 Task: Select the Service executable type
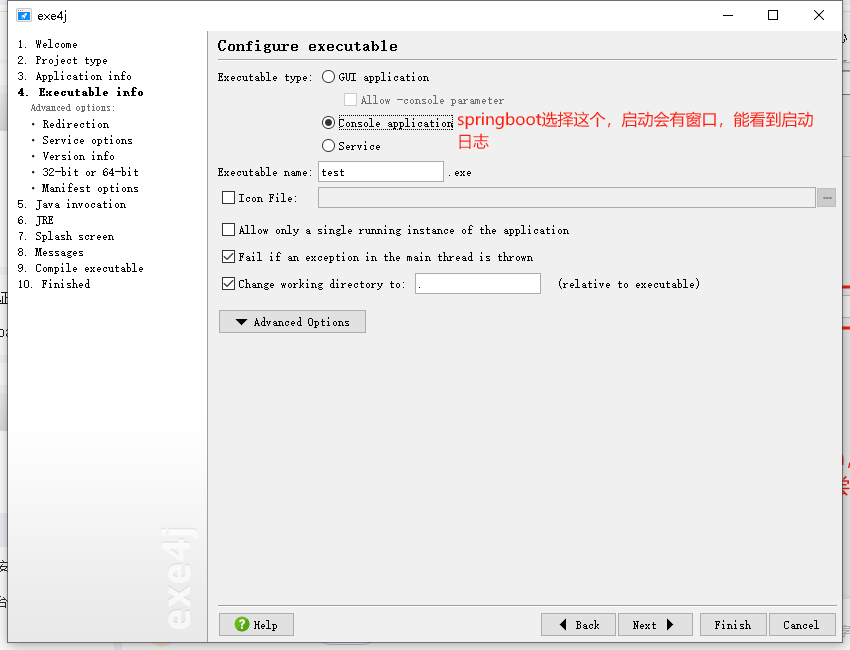pos(328,146)
